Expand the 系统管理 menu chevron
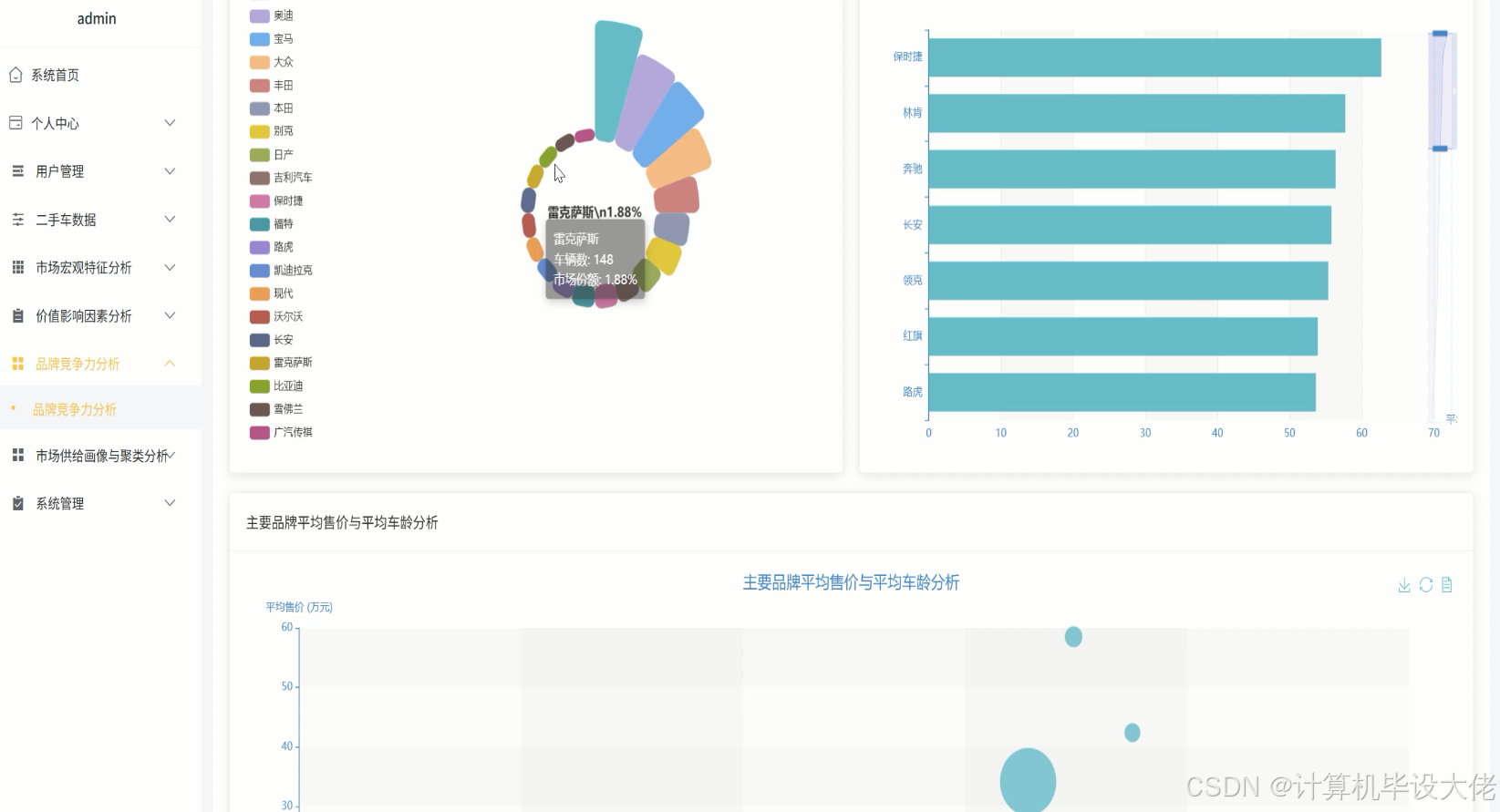The height and width of the screenshot is (812, 1500). (170, 503)
